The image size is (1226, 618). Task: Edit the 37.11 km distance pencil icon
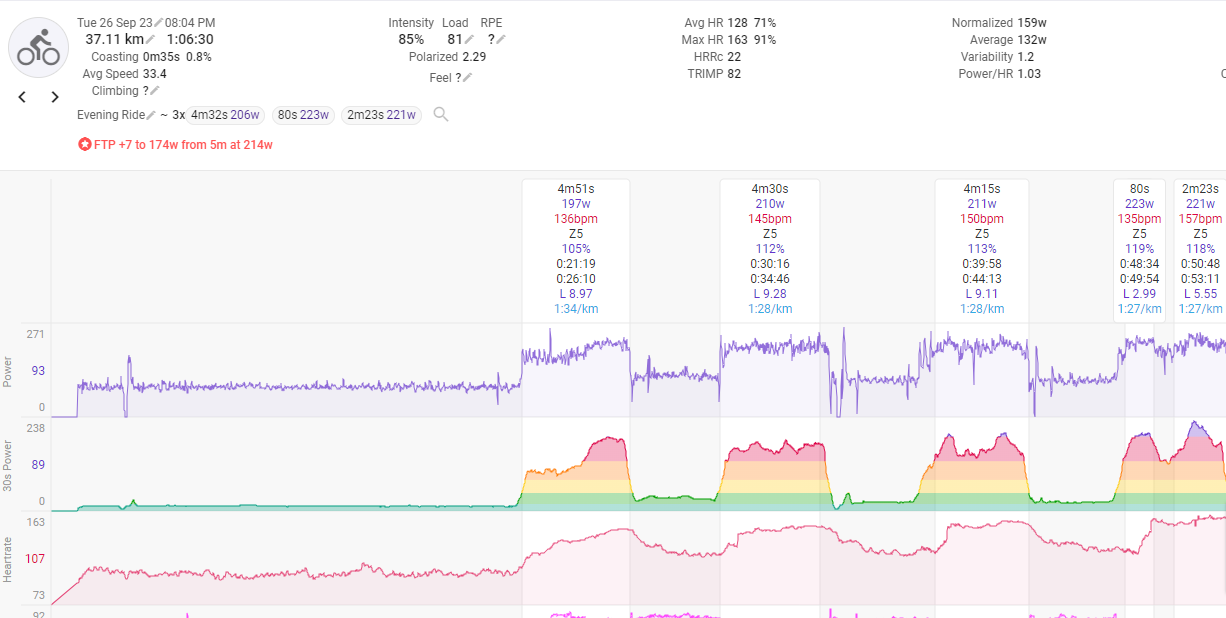pos(150,40)
